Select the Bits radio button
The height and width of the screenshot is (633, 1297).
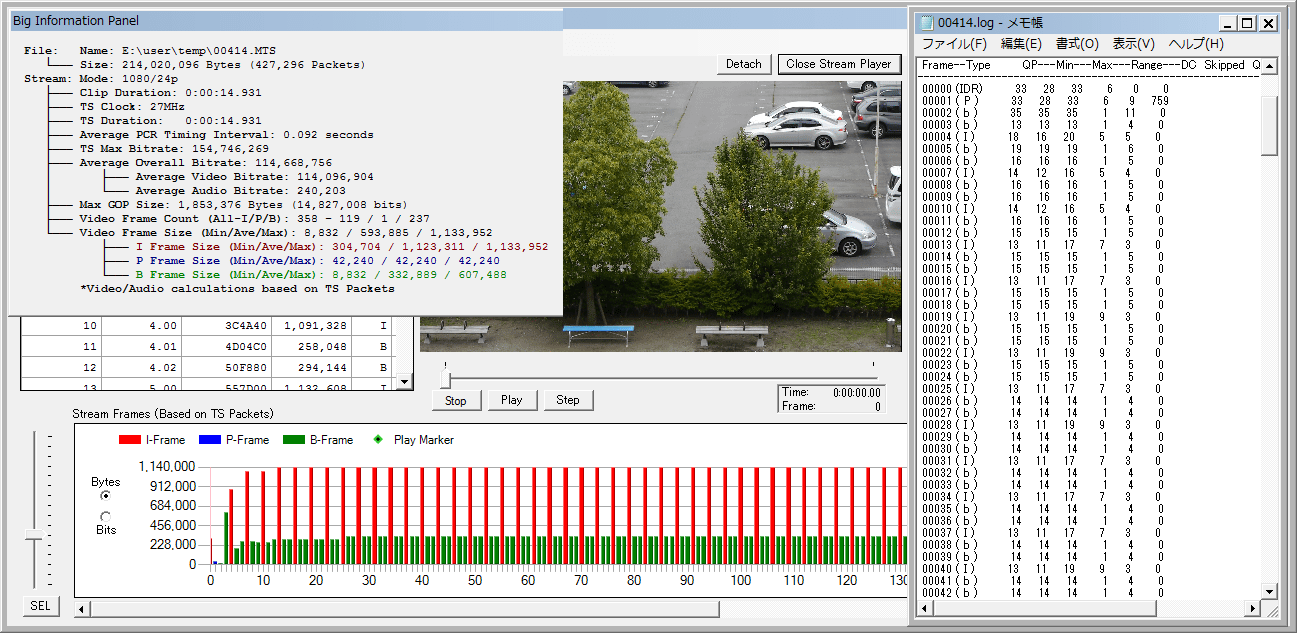pos(106,516)
